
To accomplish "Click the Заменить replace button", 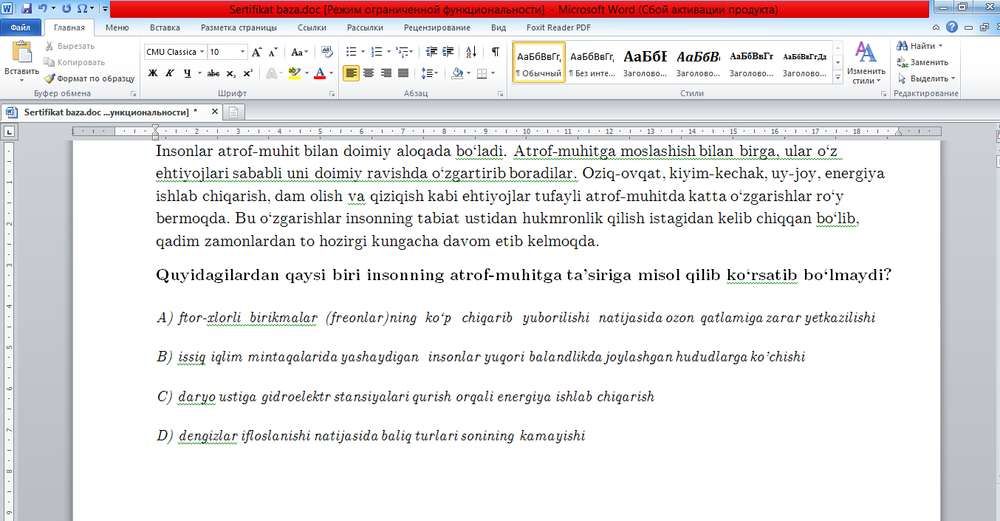I will [x=923, y=62].
